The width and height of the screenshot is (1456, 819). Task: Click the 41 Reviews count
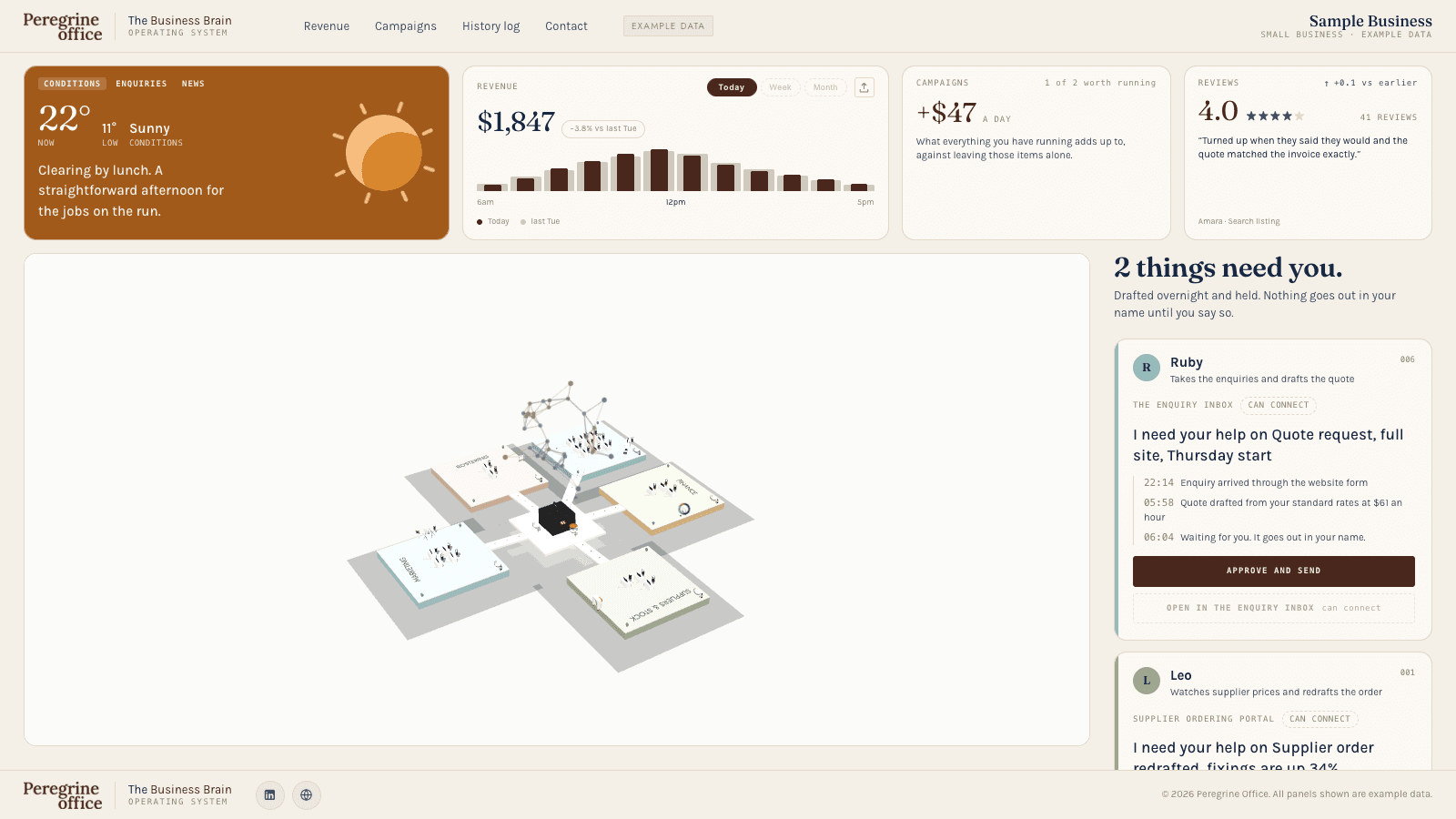[1388, 117]
